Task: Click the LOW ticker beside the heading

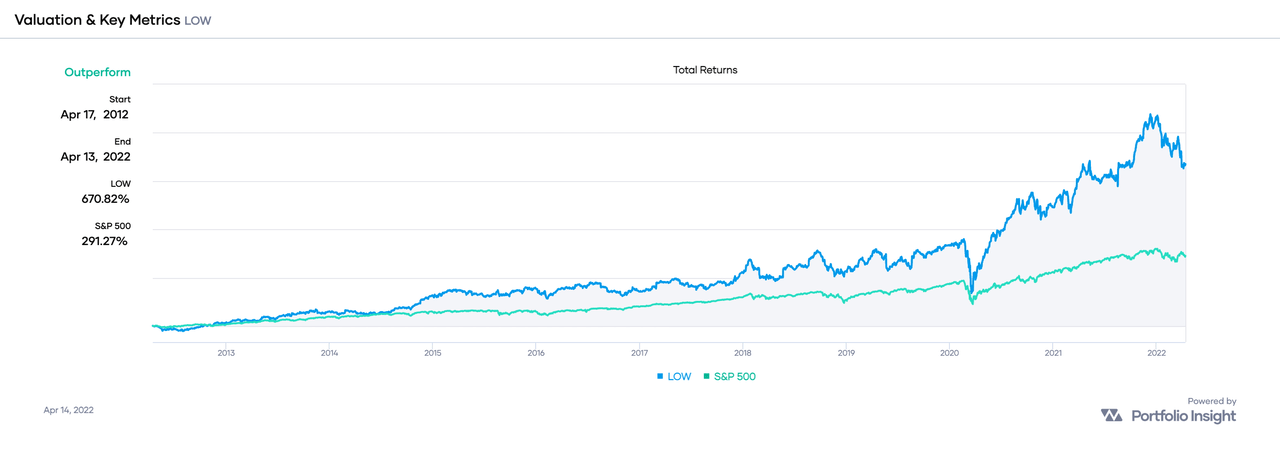Action: click(198, 21)
